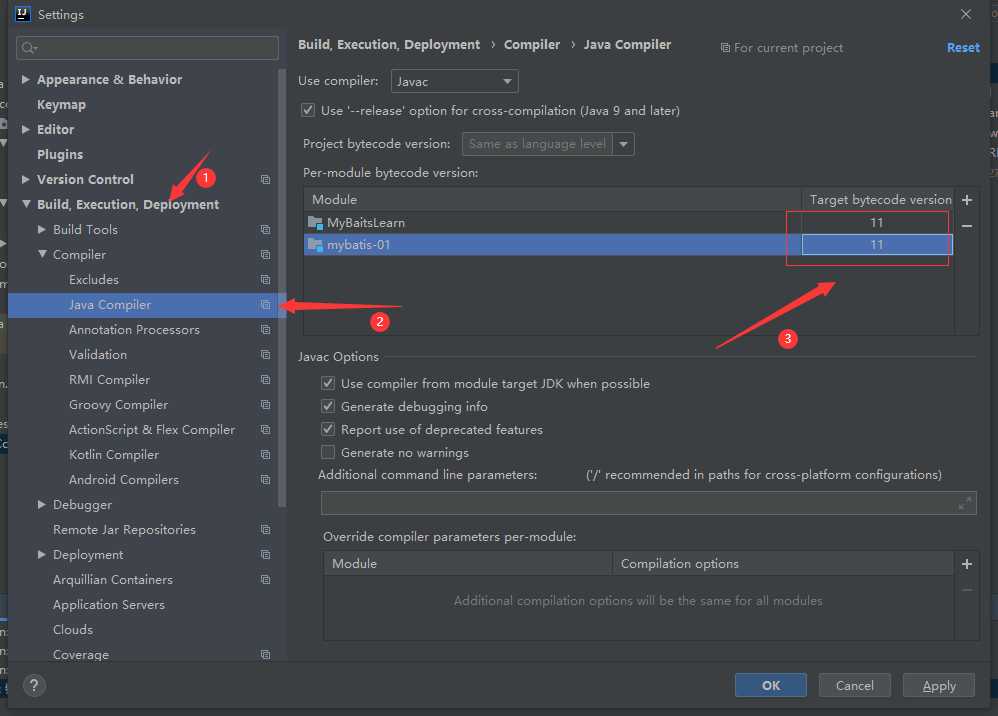
Task: Click the Reset link
Action: pyautogui.click(x=963, y=47)
